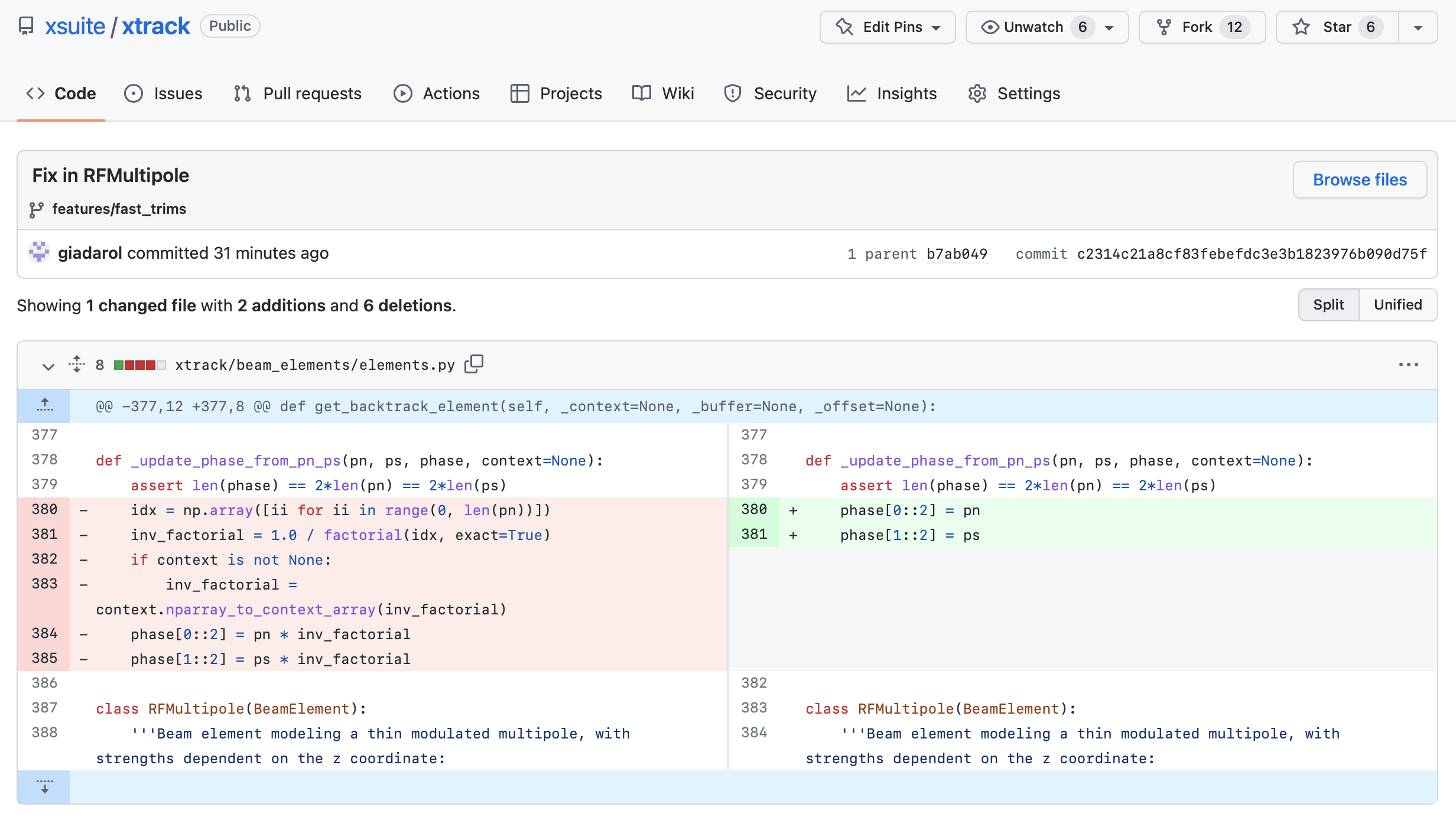This screenshot has width=1456, height=820.
Task: Switch diff view to Unified
Action: pyautogui.click(x=1397, y=305)
